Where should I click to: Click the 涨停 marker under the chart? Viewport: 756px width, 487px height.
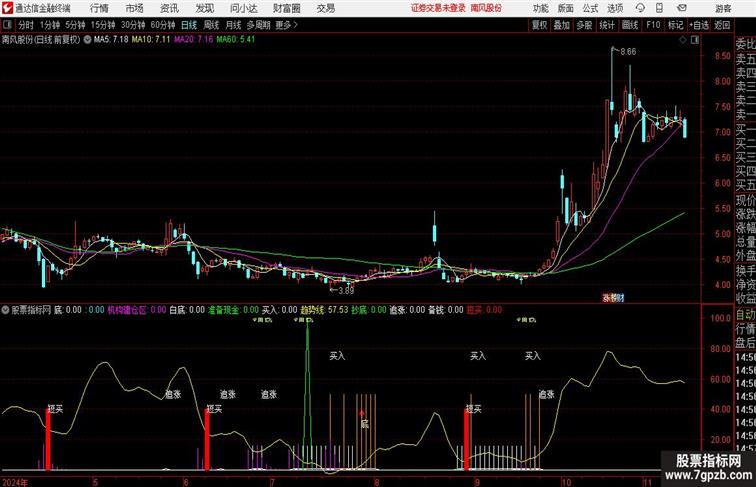coord(612,298)
